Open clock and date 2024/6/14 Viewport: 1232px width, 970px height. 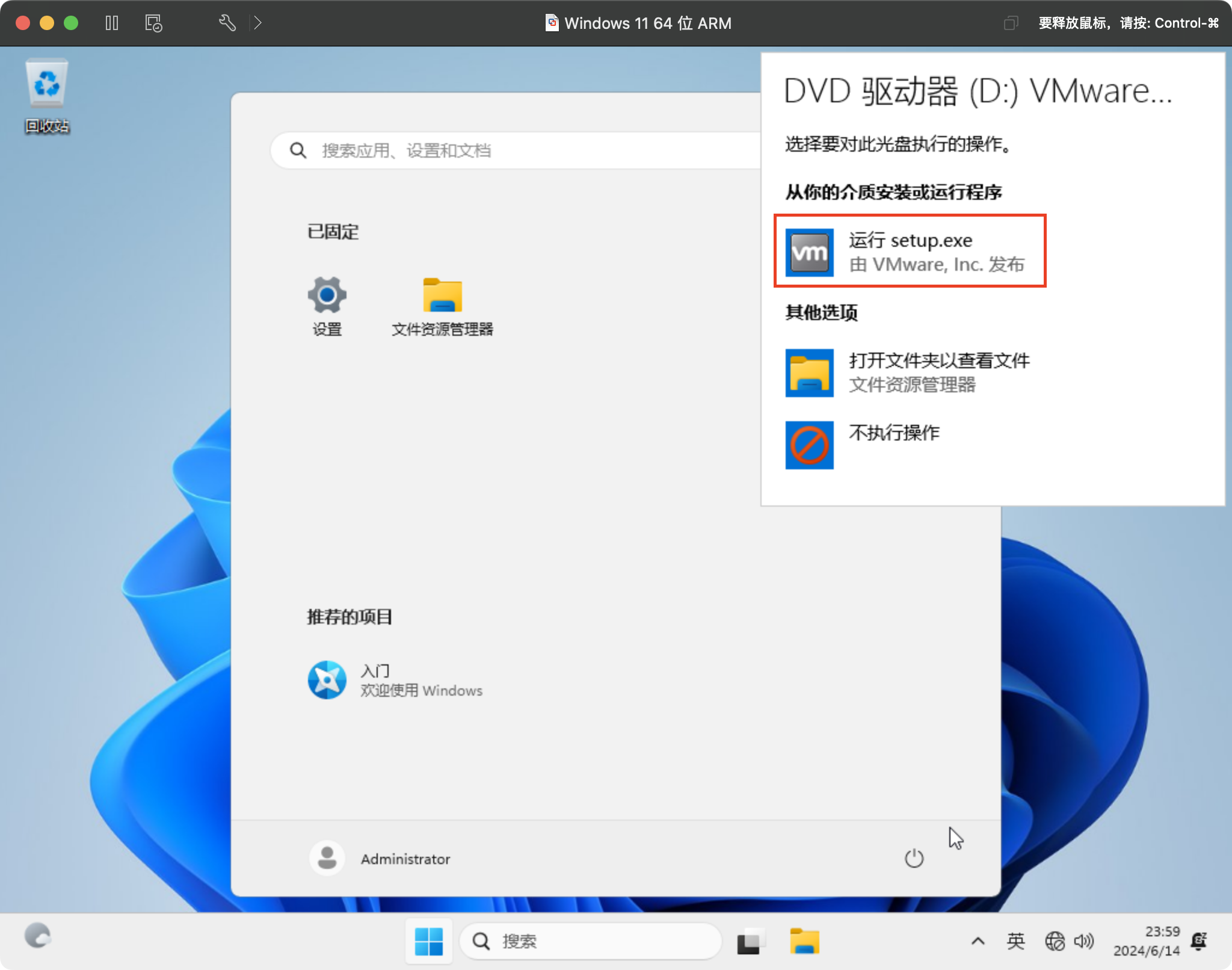click(x=1146, y=941)
